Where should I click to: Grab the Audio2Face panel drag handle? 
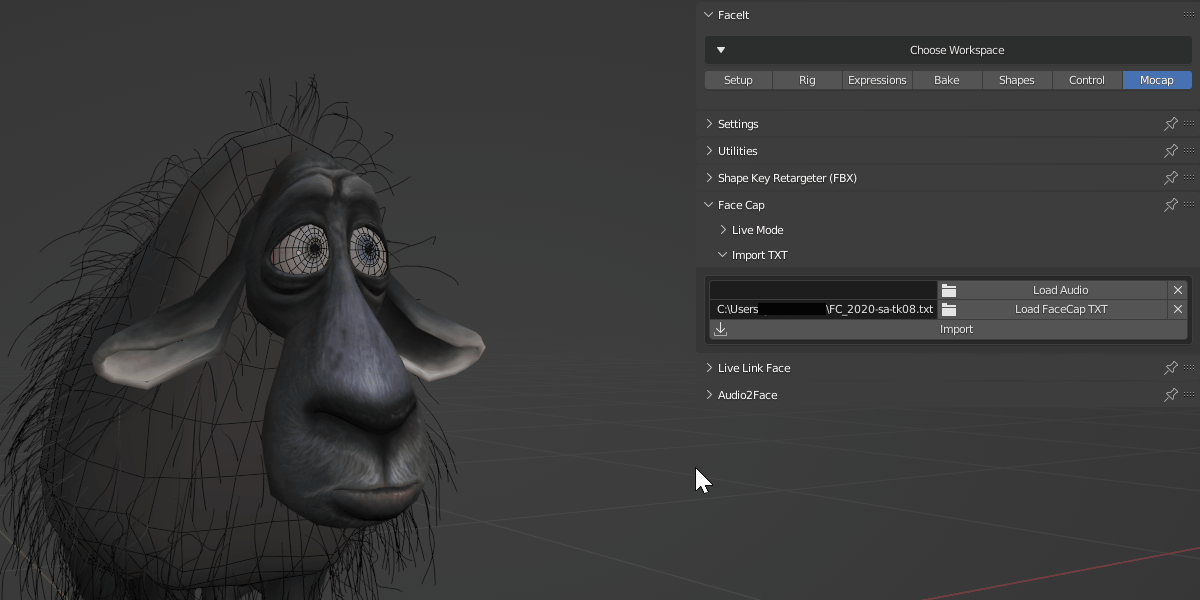point(1188,395)
